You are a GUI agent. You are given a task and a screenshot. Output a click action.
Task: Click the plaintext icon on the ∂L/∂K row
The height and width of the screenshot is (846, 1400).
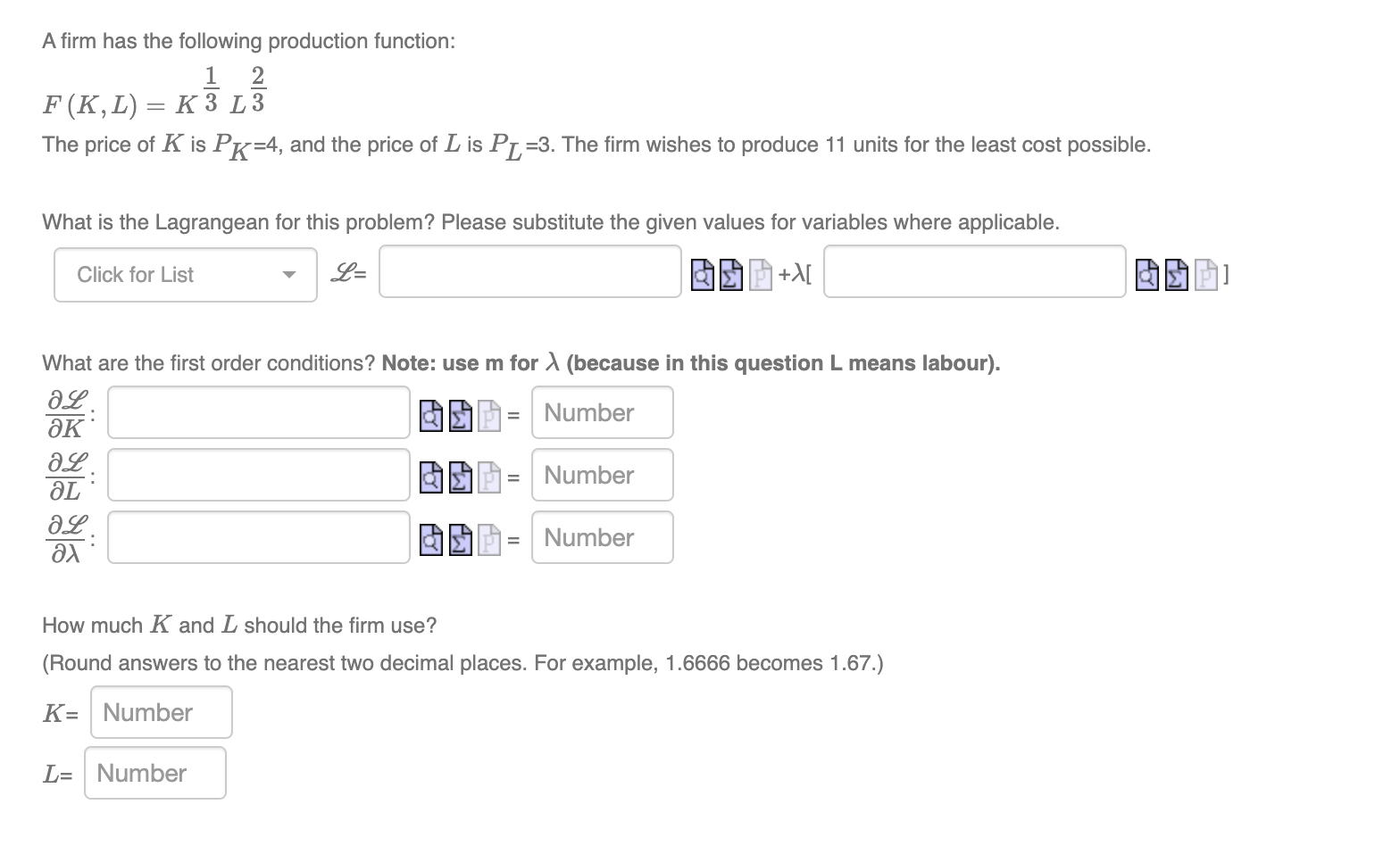pyautogui.click(x=488, y=413)
